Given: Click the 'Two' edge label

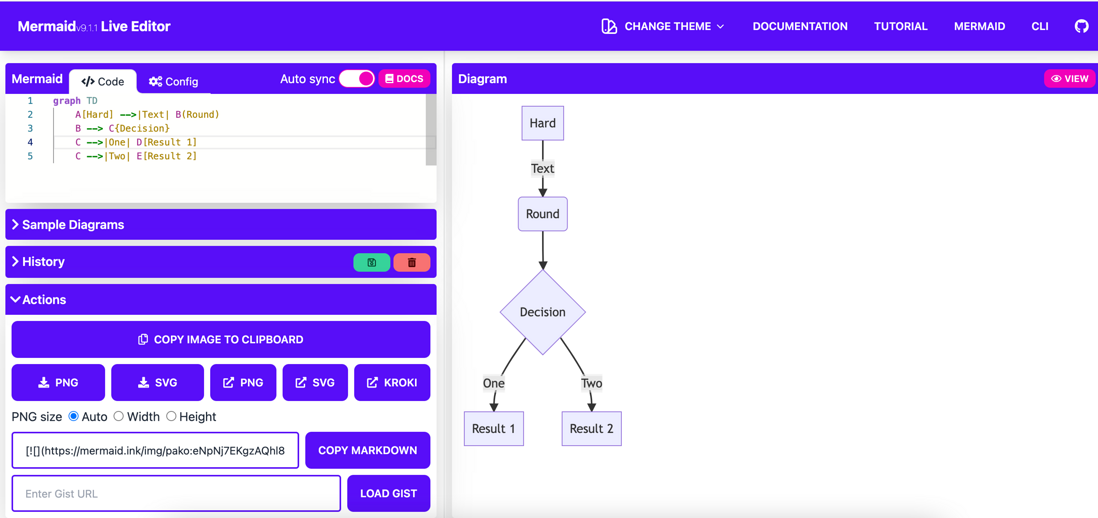Looking at the screenshot, I should (x=592, y=383).
